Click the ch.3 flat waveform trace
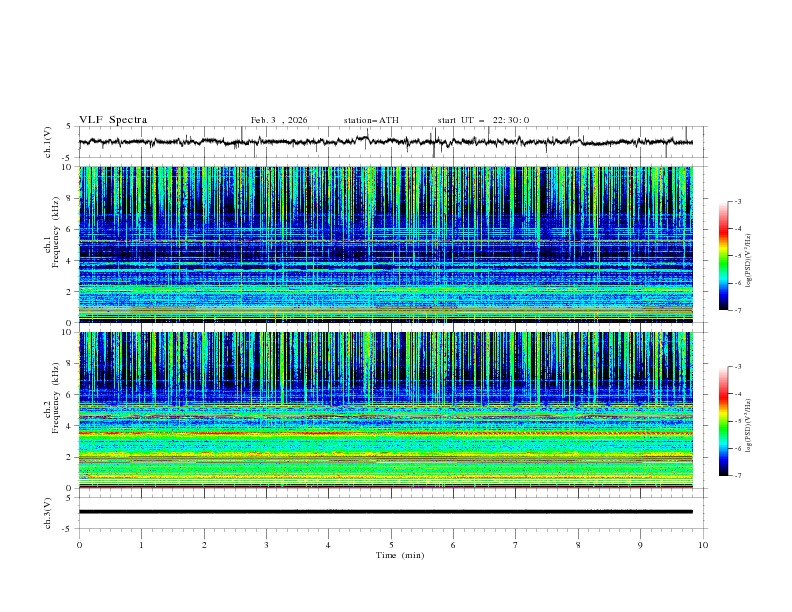 tap(385, 512)
